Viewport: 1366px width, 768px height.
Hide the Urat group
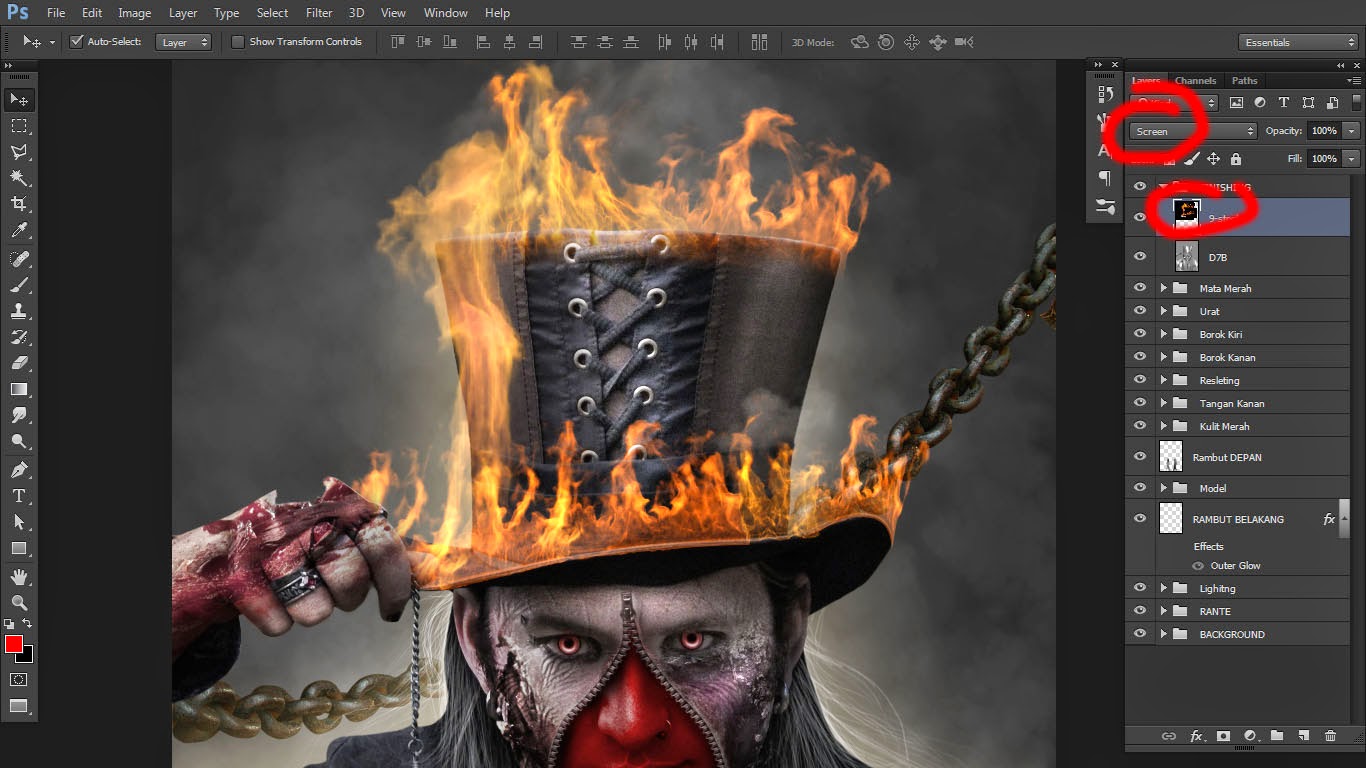click(x=1140, y=311)
